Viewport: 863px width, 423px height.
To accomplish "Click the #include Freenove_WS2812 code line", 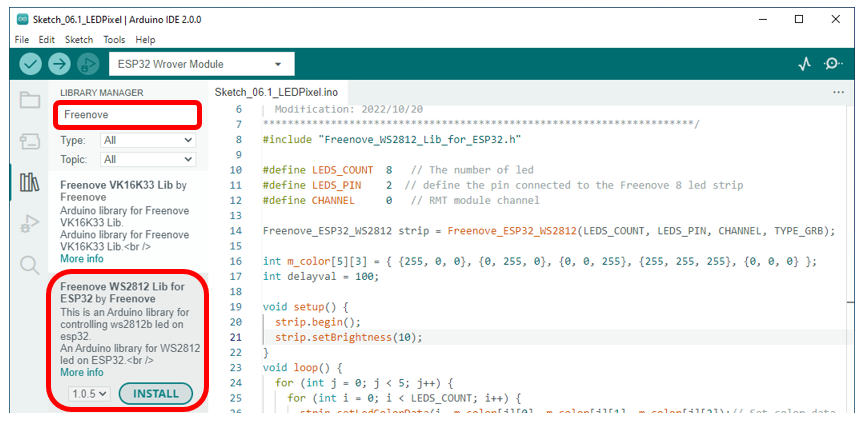I will point(392,140).
